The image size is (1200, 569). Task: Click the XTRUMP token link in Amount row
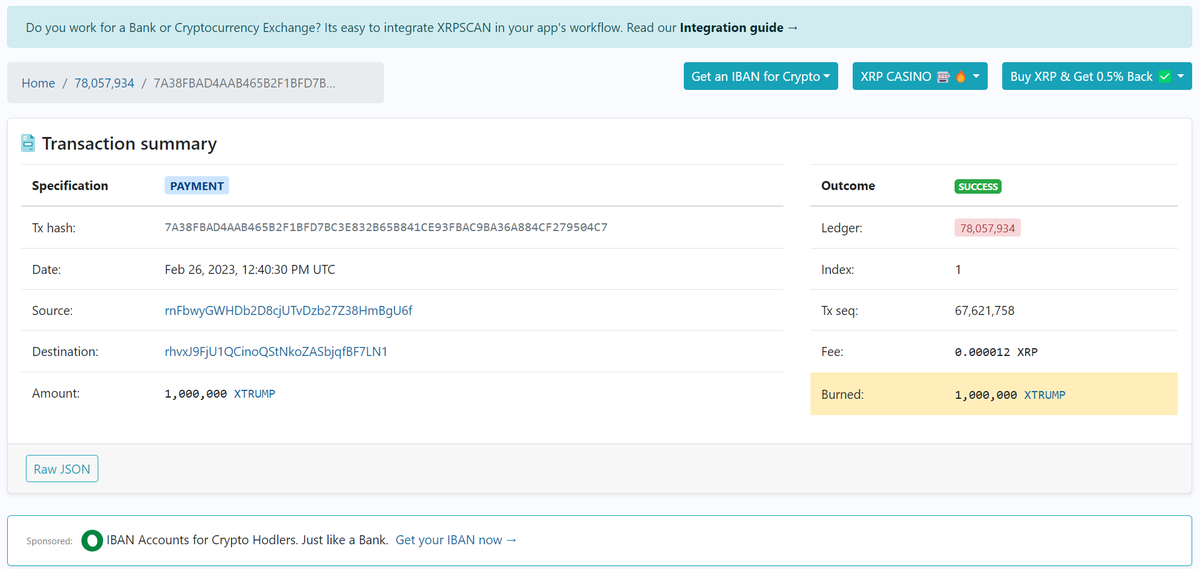(254, 394)
